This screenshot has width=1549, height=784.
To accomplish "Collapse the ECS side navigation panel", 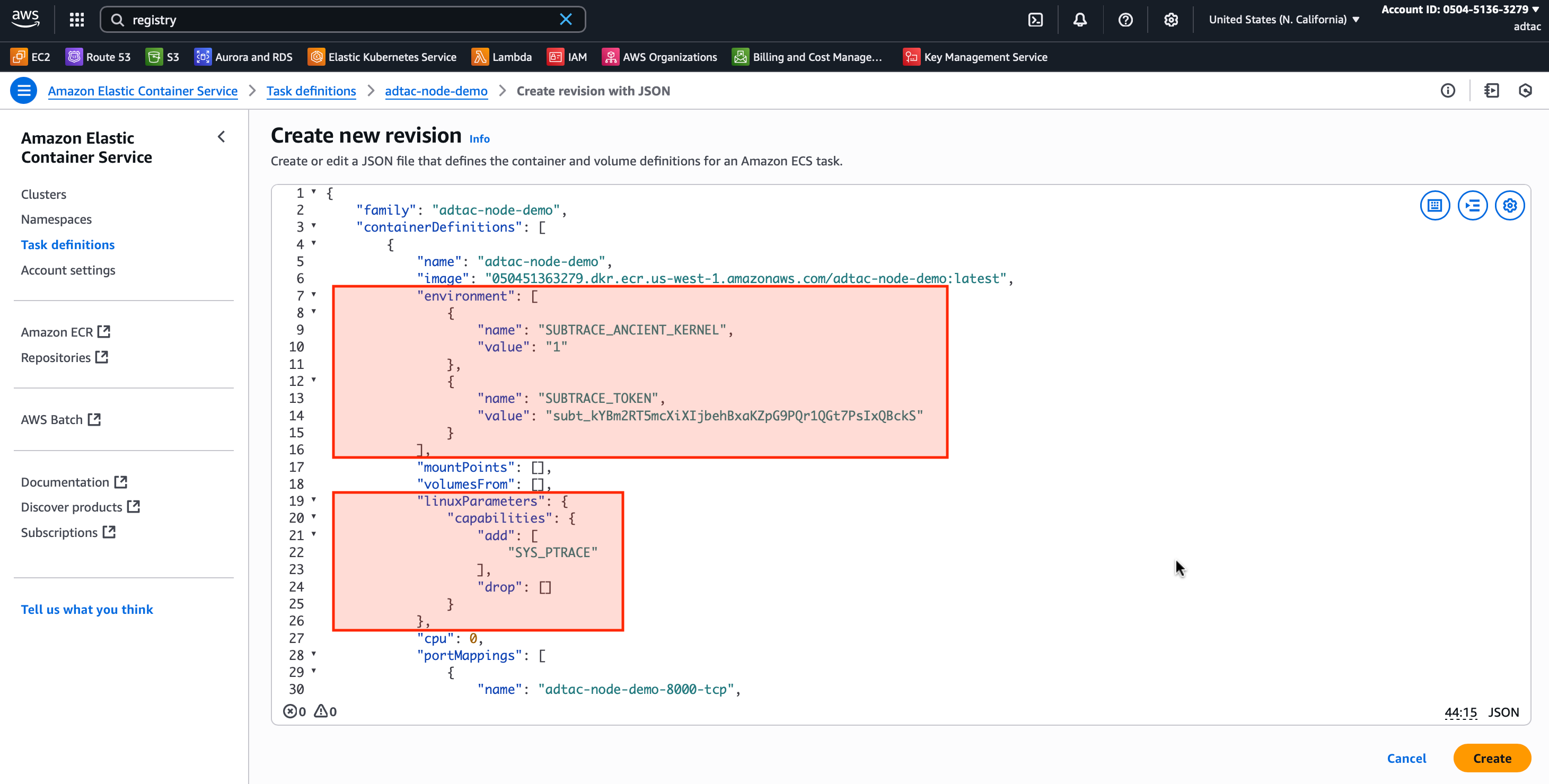I will point(221,137).
